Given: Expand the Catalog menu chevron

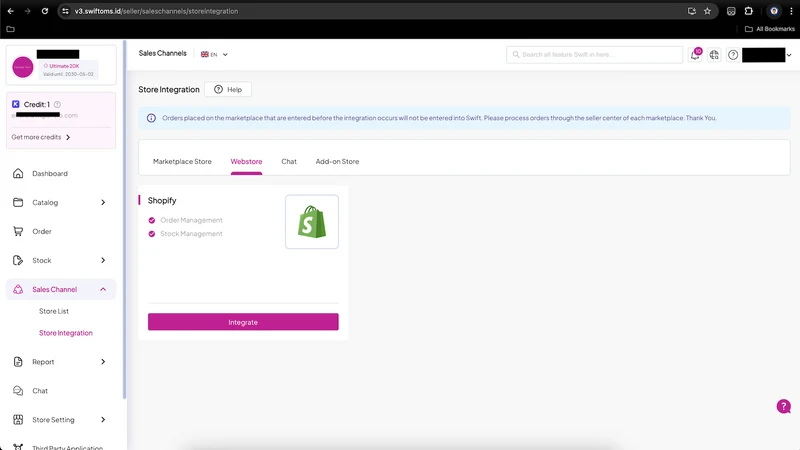Looking at the screenshot, I should 103,203.
